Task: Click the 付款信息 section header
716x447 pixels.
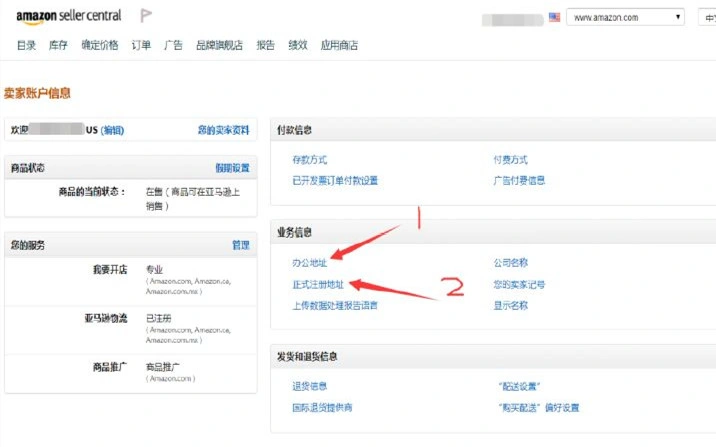Action: point(294,130)
